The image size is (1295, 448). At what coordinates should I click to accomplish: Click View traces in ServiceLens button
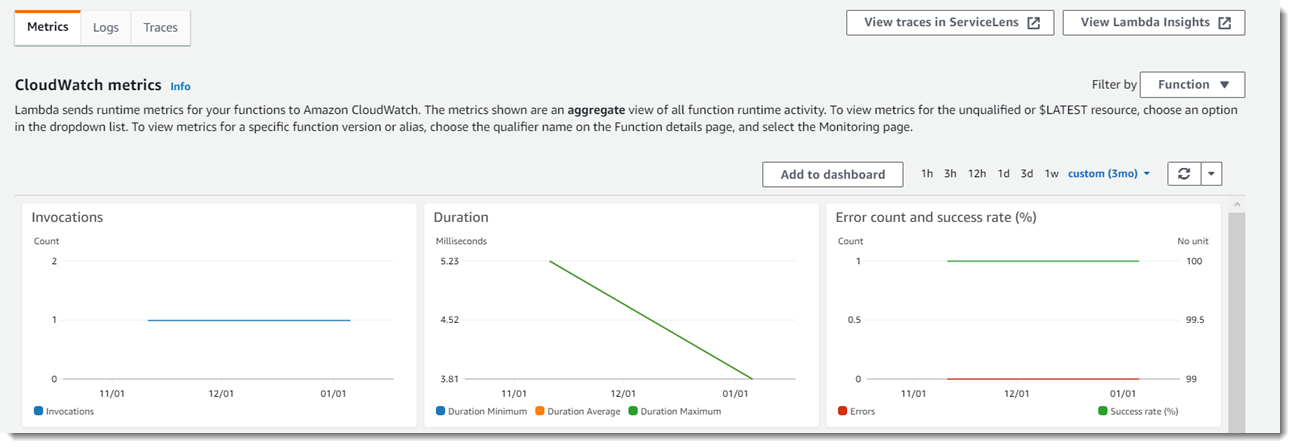click(949, 23)
